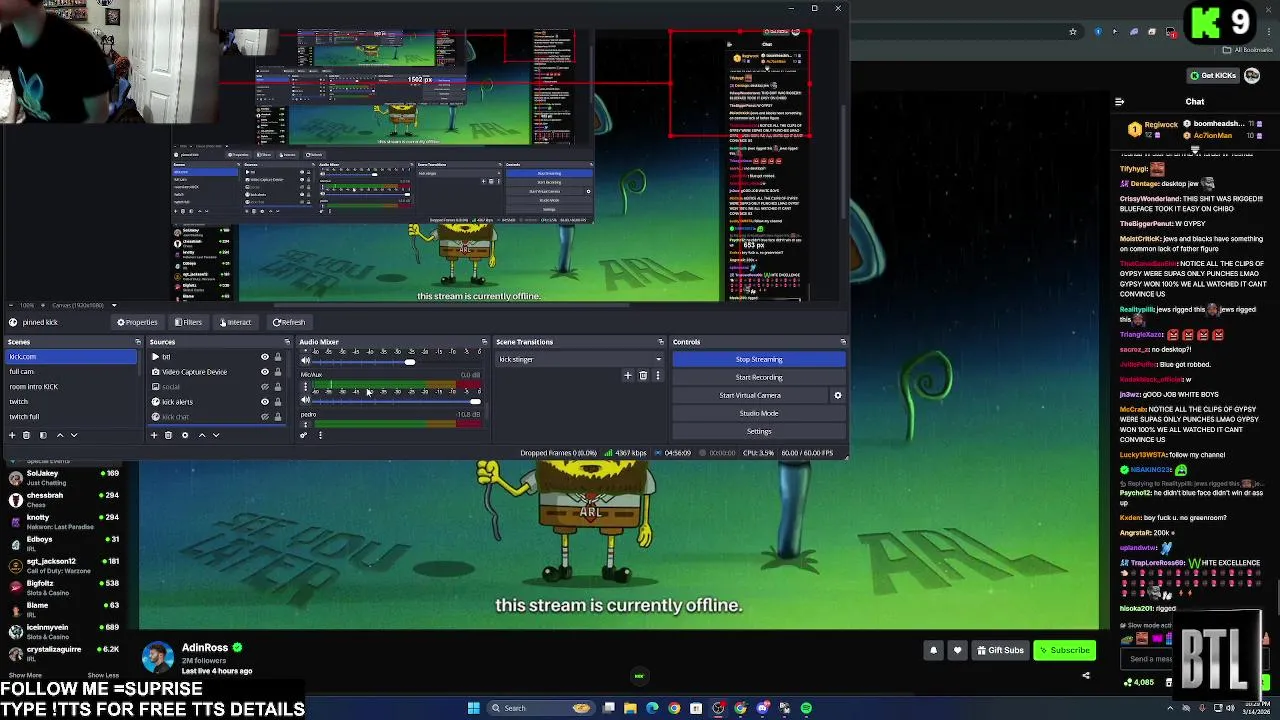Toggle lock on btl source

point(278,357)
